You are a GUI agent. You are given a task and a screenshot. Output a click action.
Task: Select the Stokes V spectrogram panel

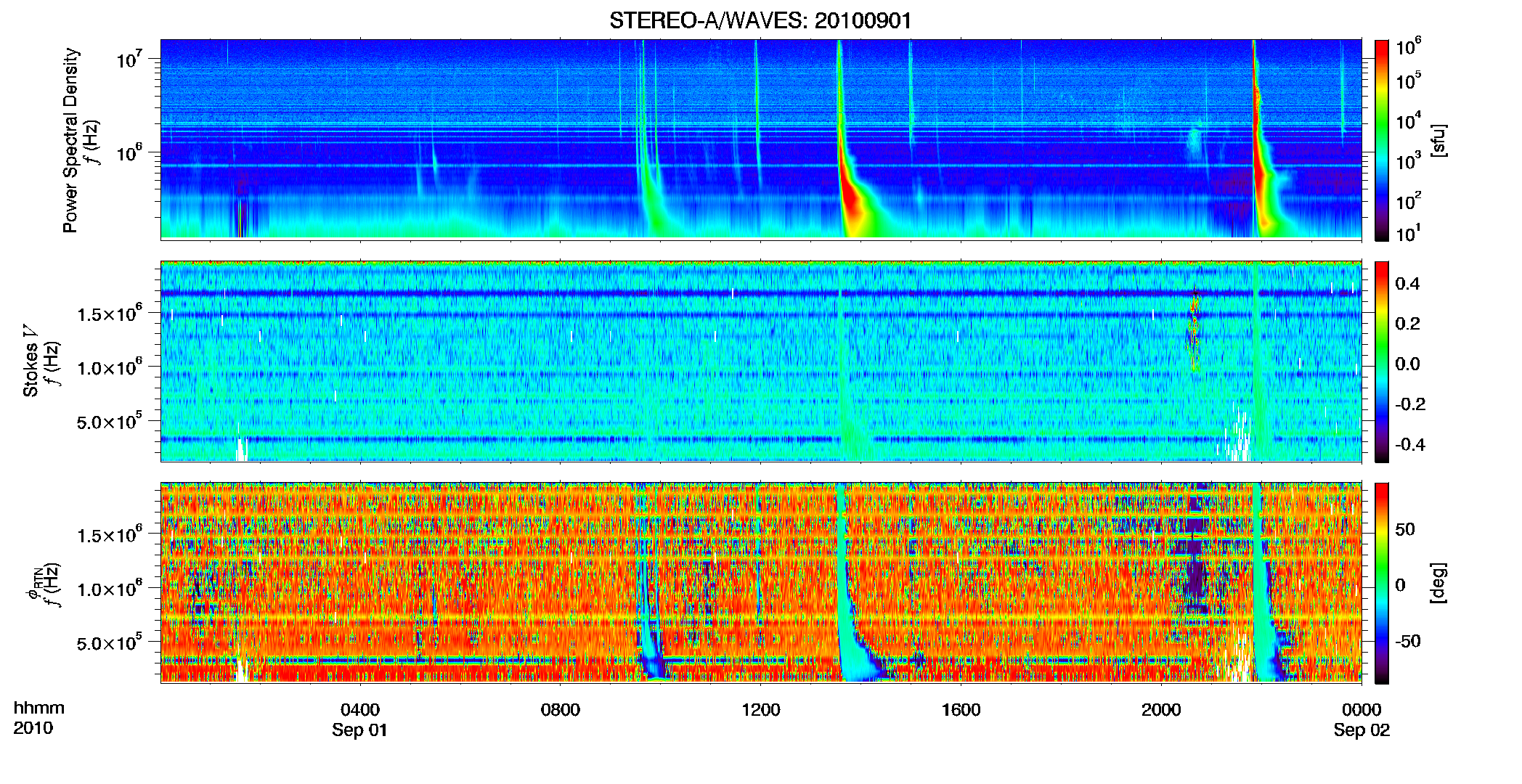[x=761, y=361]
